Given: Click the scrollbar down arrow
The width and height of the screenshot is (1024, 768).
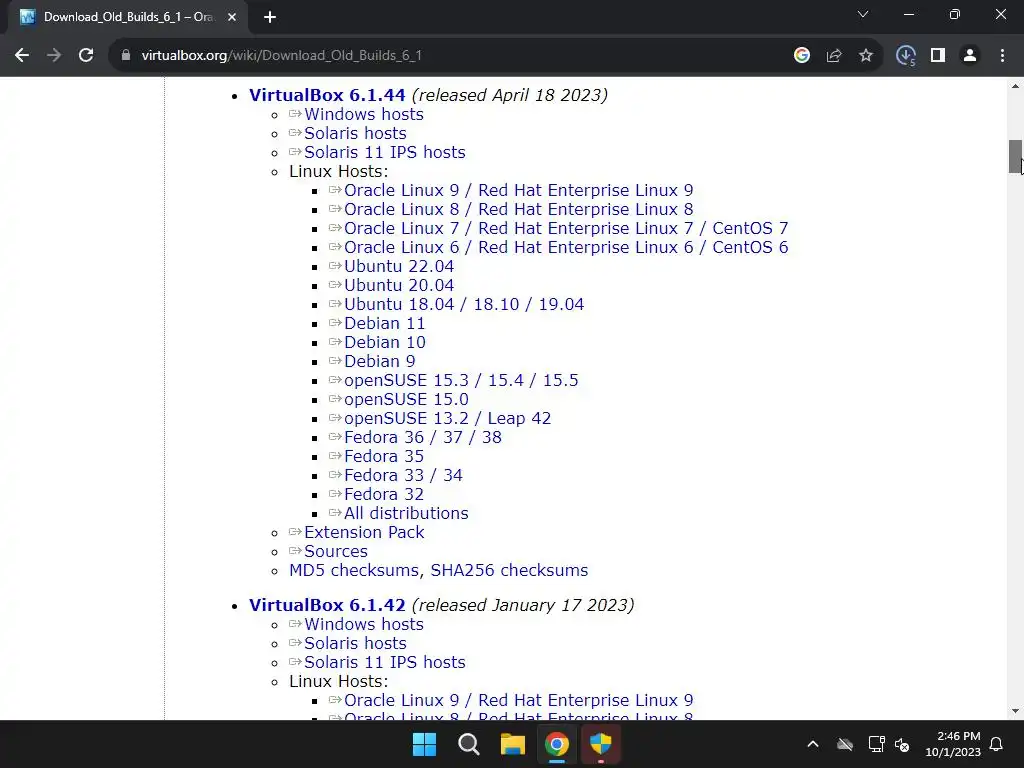Looking at the screenshot, I should point(1016,711).
